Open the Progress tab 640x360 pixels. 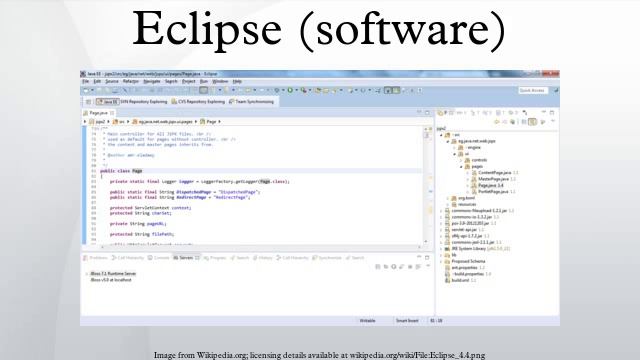215,258
